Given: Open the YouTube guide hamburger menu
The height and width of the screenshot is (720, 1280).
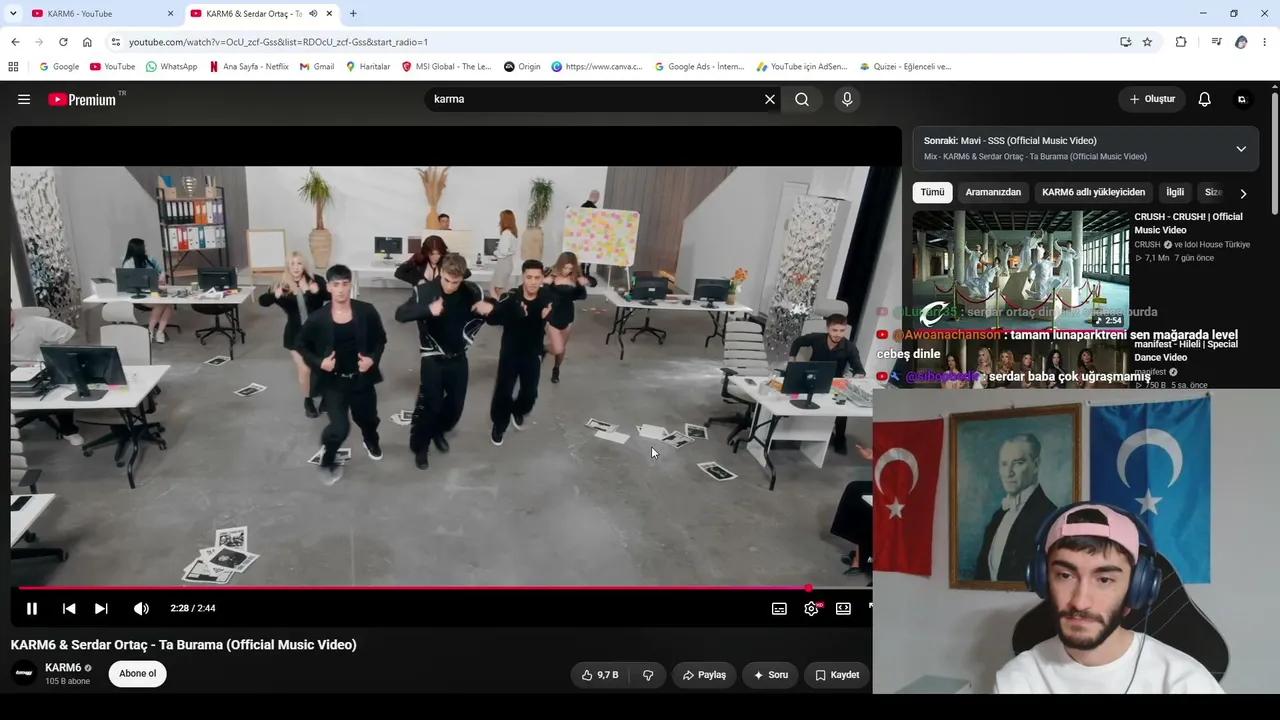Looking at the screenshot, I should (24, 99).
